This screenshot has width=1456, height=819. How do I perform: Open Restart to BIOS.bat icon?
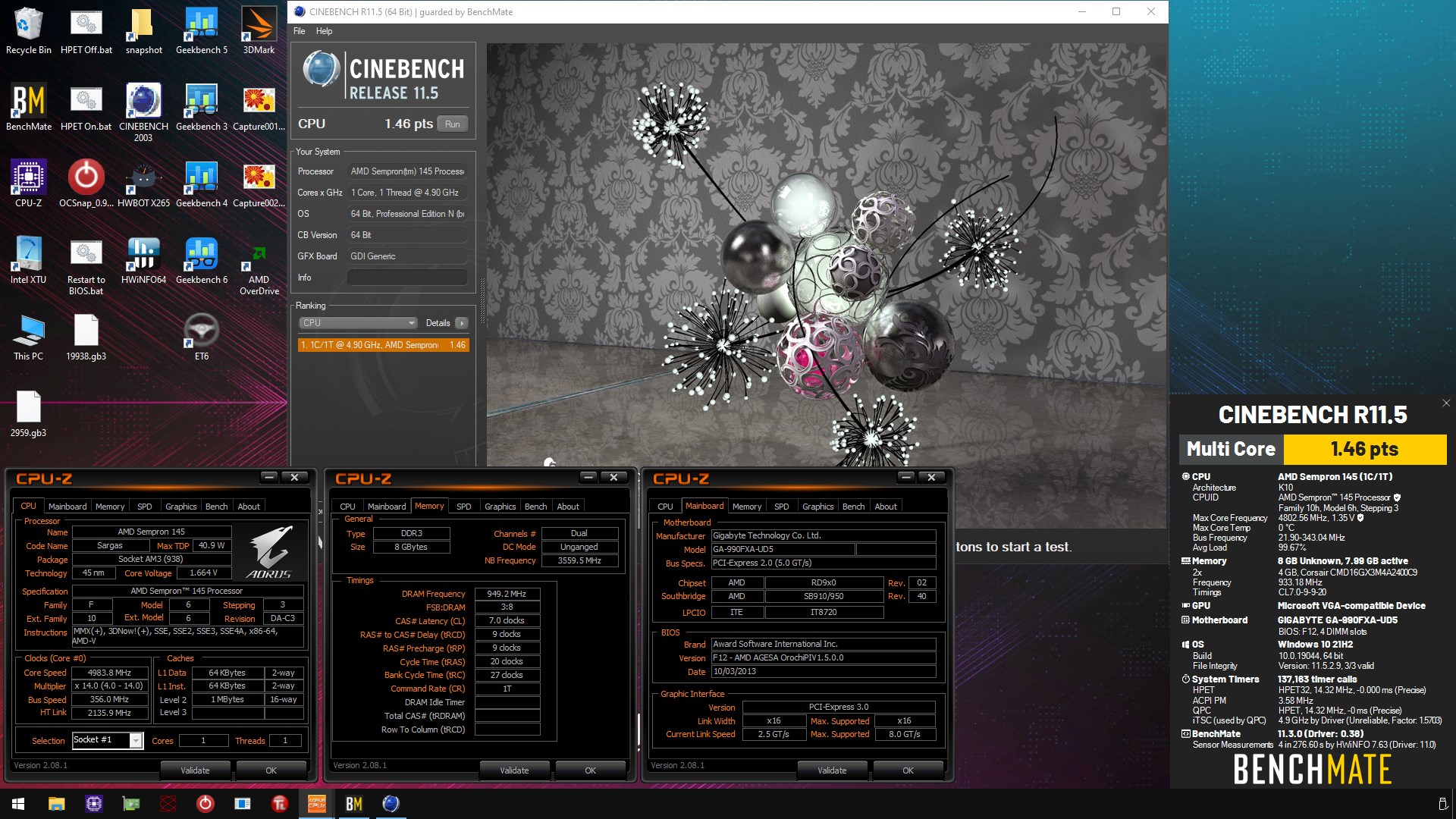click(x=86, y=265)
